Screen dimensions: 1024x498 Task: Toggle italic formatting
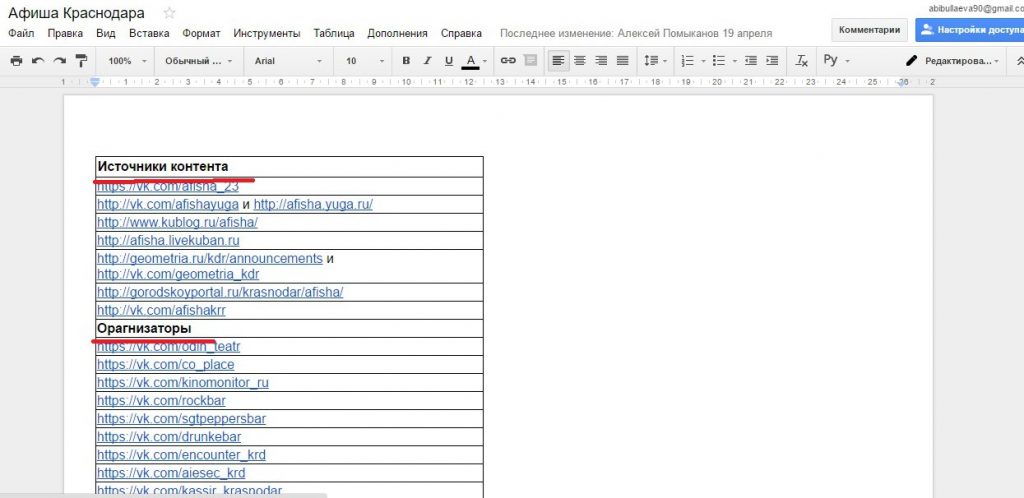[x=427, y=61]
